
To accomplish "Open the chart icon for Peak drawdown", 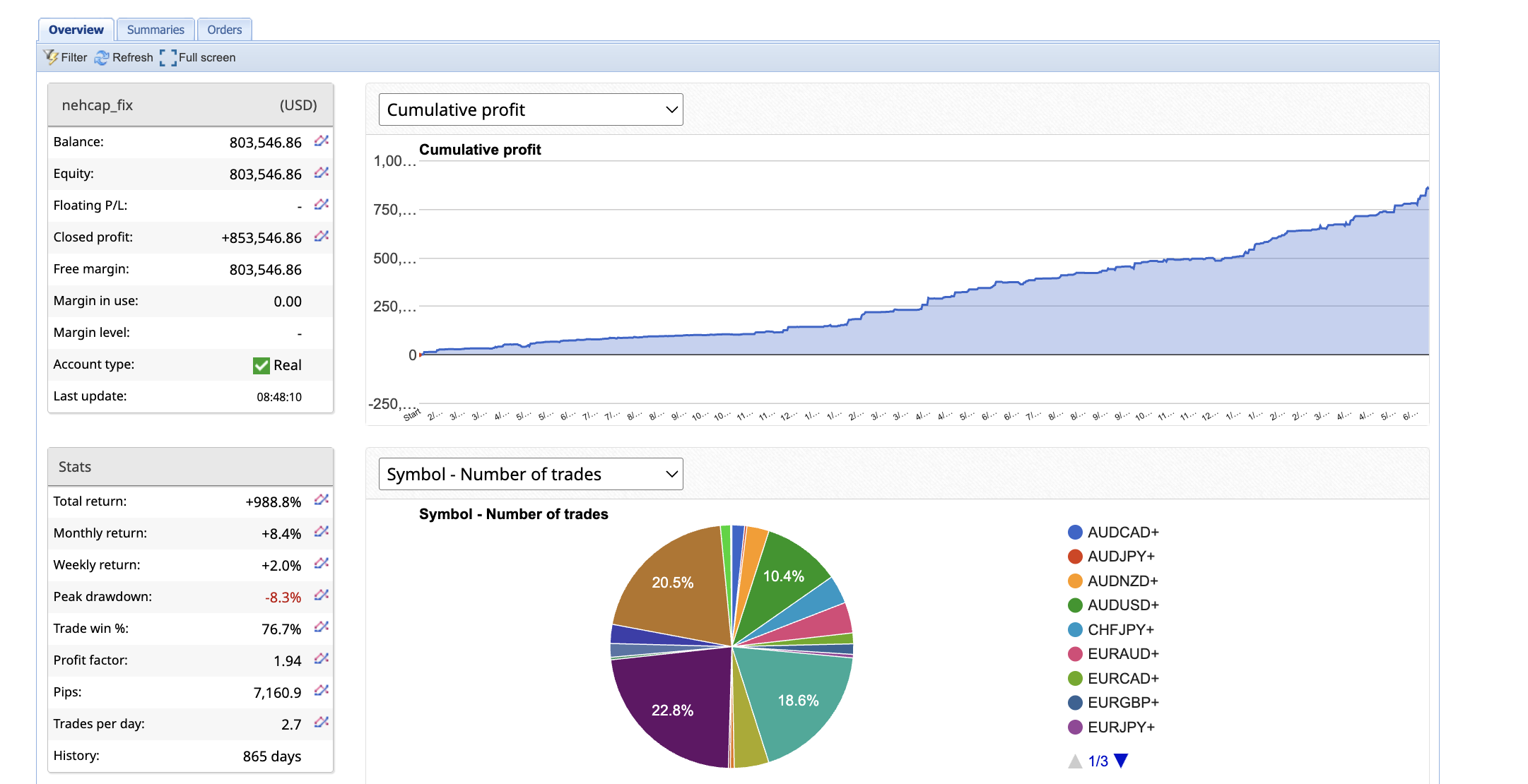I will [x=322, y=595].
